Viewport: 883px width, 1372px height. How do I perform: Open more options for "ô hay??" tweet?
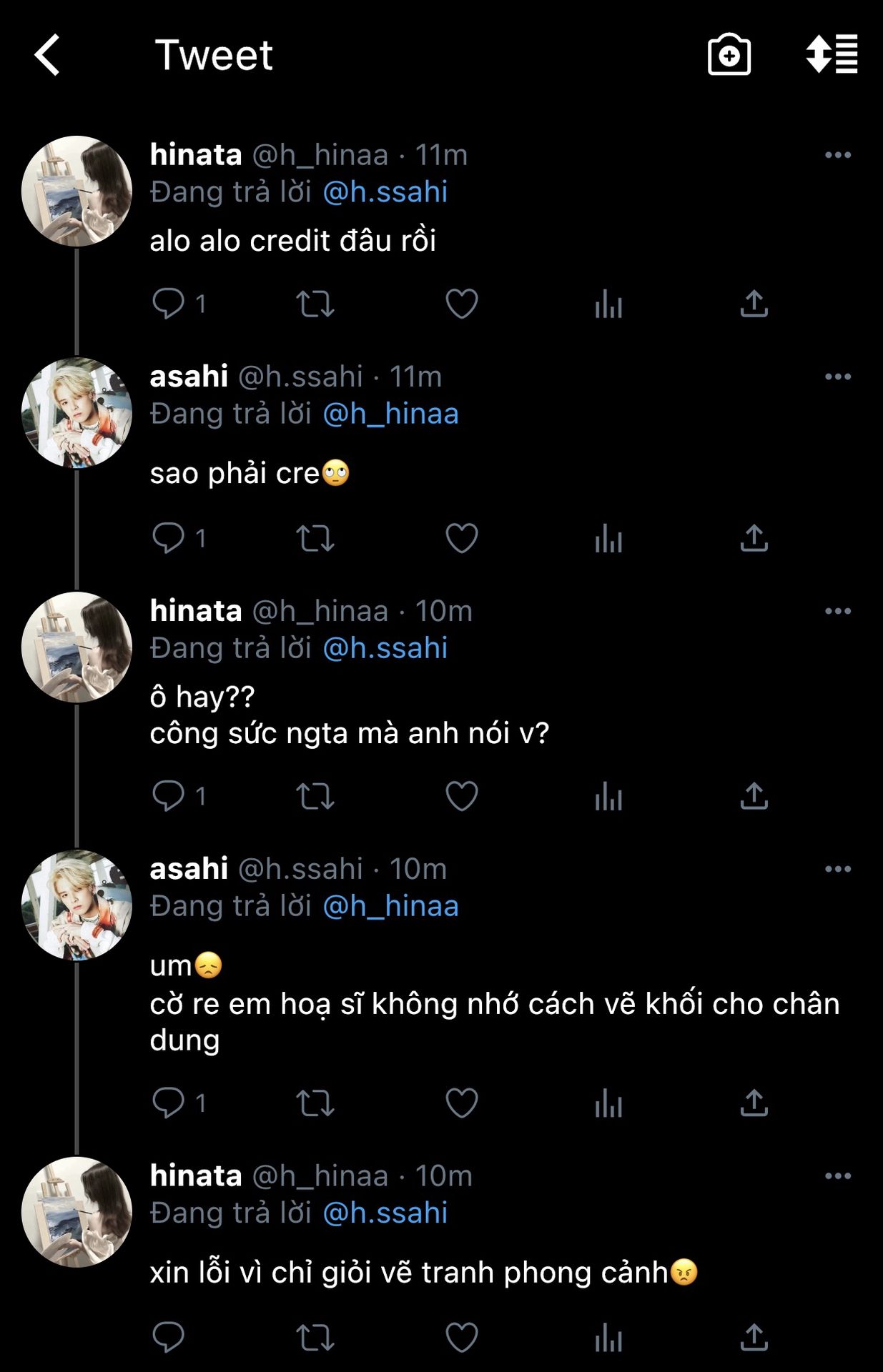point(838,611)
